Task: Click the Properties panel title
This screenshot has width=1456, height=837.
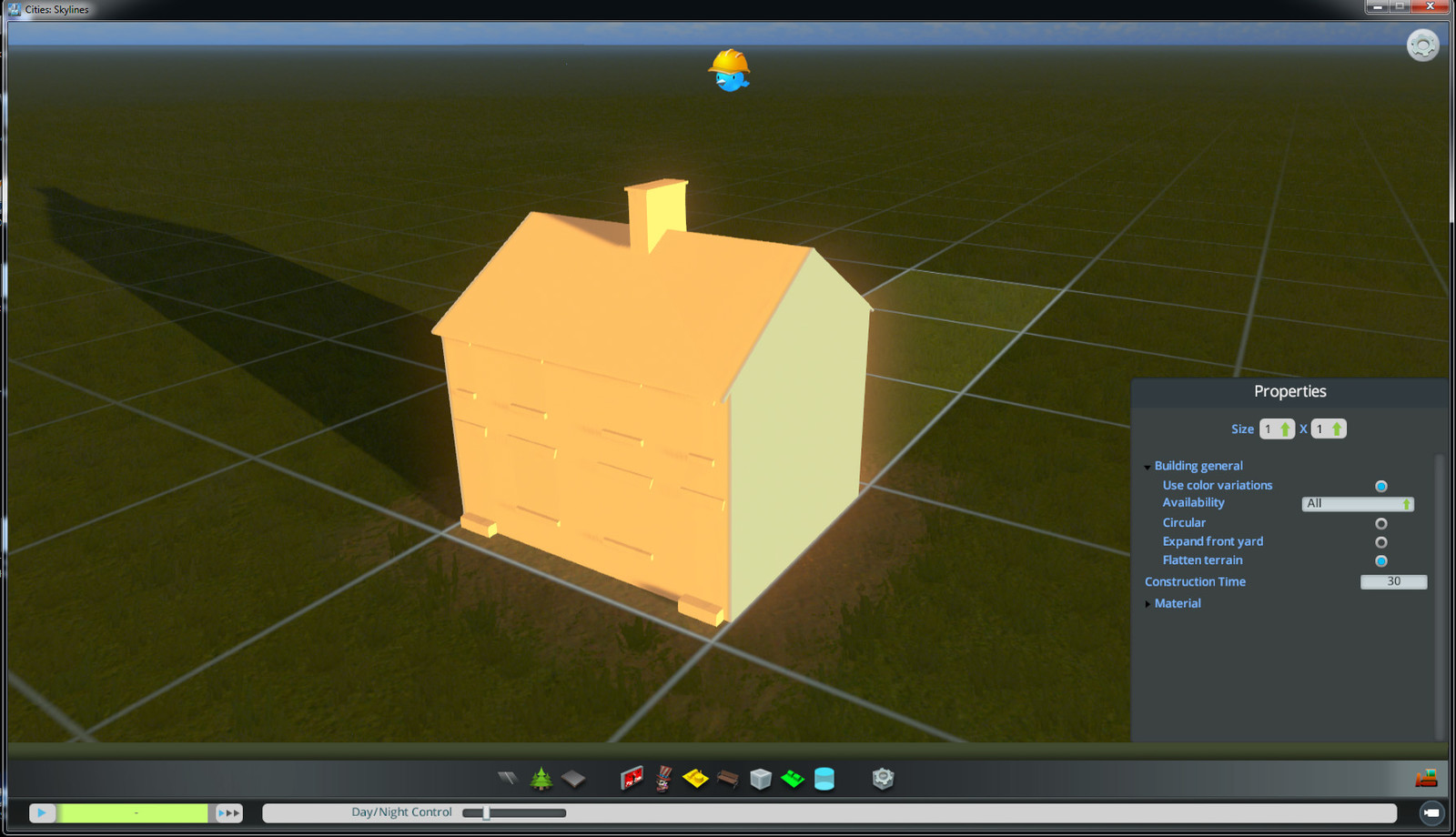Action: 1289,391
